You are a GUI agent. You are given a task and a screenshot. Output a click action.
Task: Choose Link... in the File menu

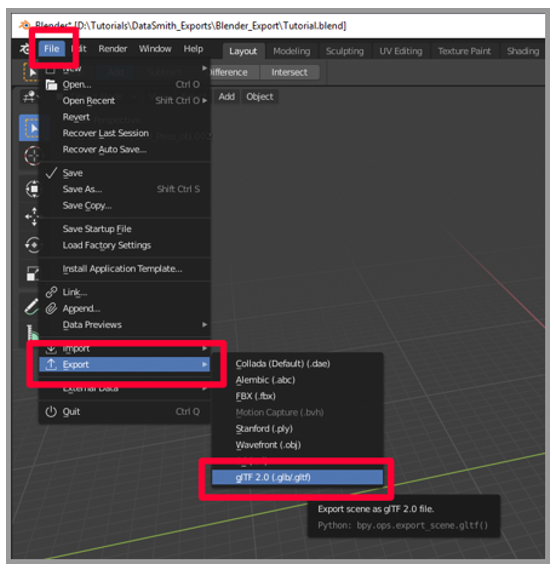tap(124, 292)
